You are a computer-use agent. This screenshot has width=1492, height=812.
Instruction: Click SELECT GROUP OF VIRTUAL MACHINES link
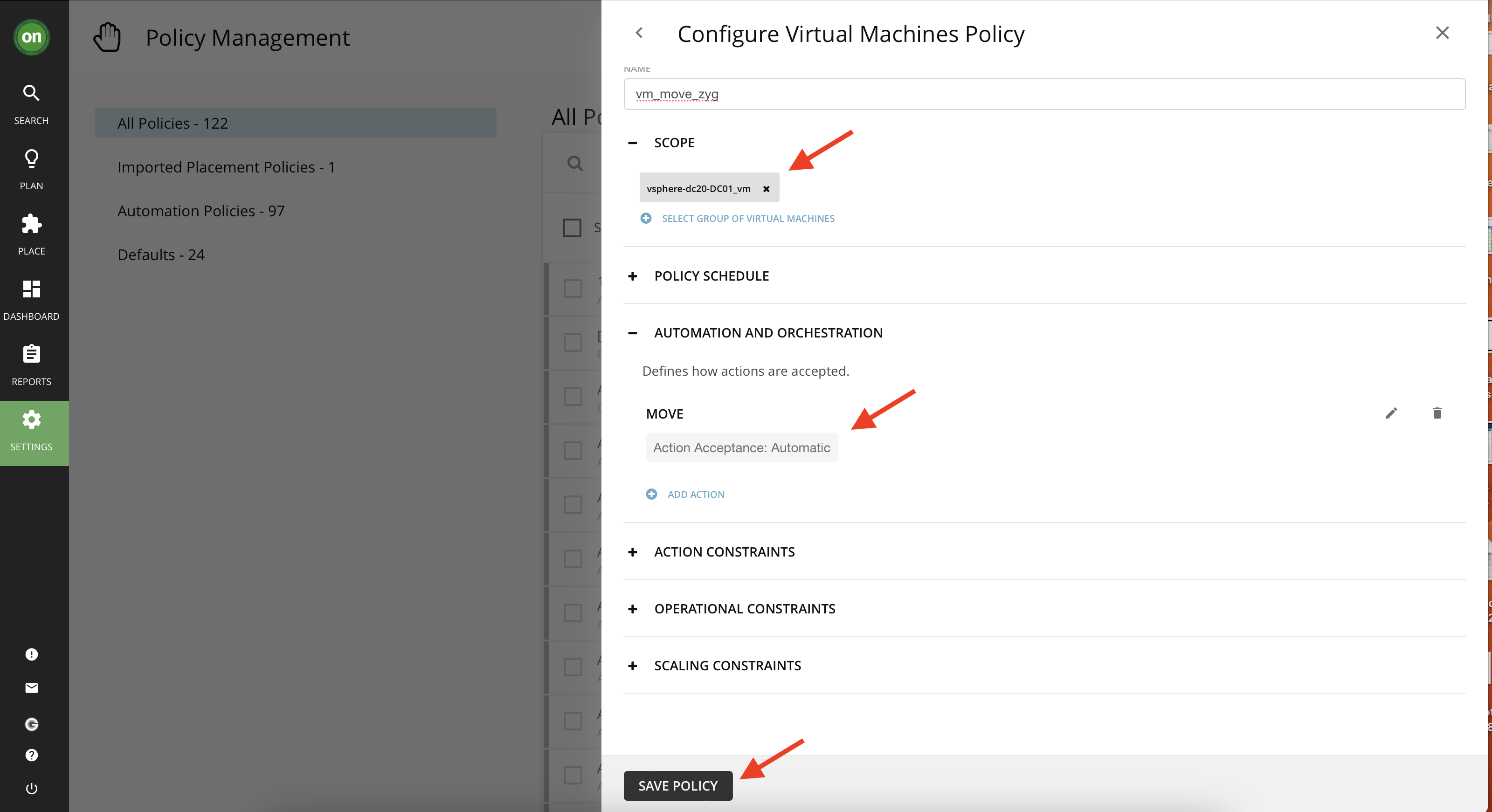(748, 218)
